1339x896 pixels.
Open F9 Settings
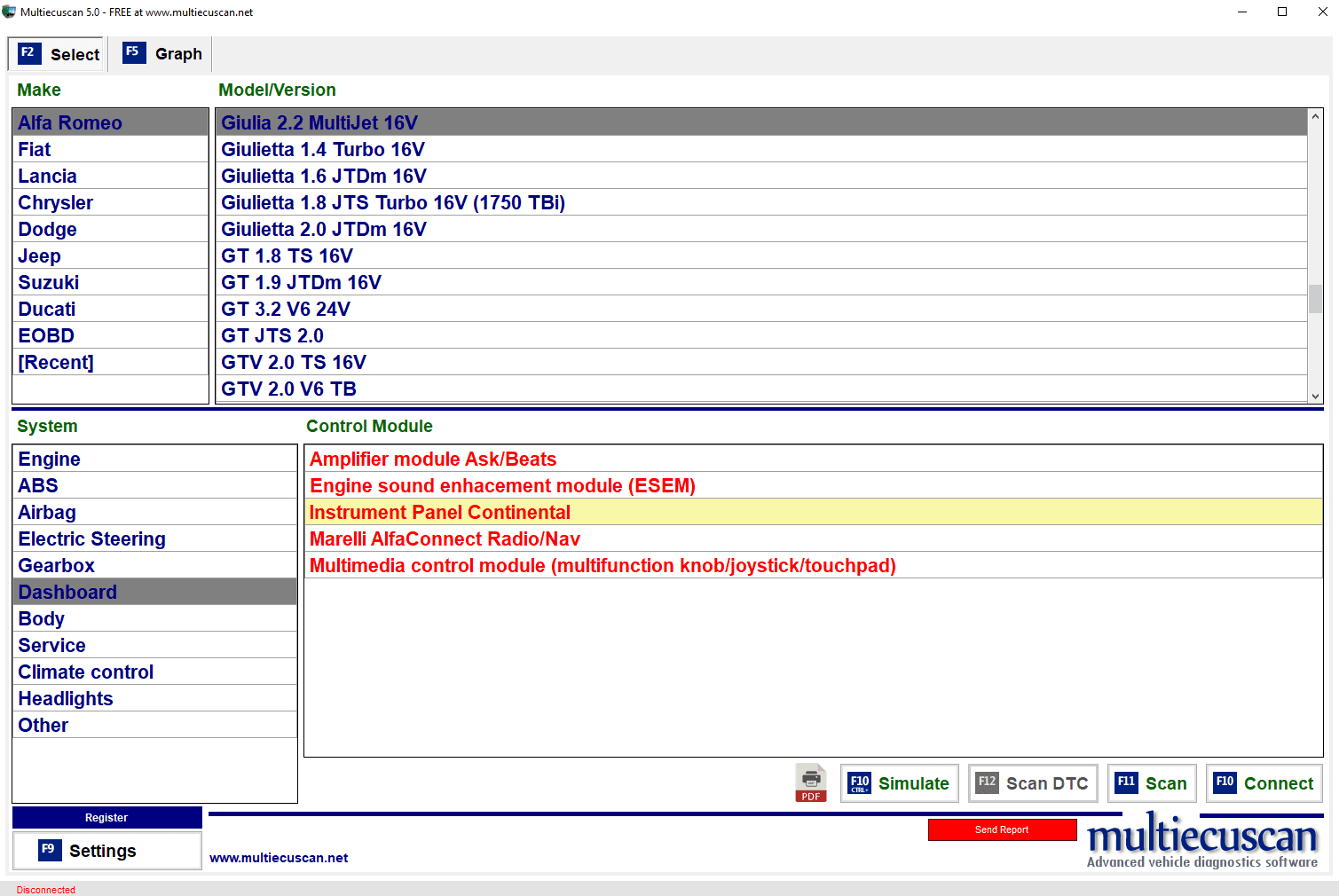(x=106, y=851)
